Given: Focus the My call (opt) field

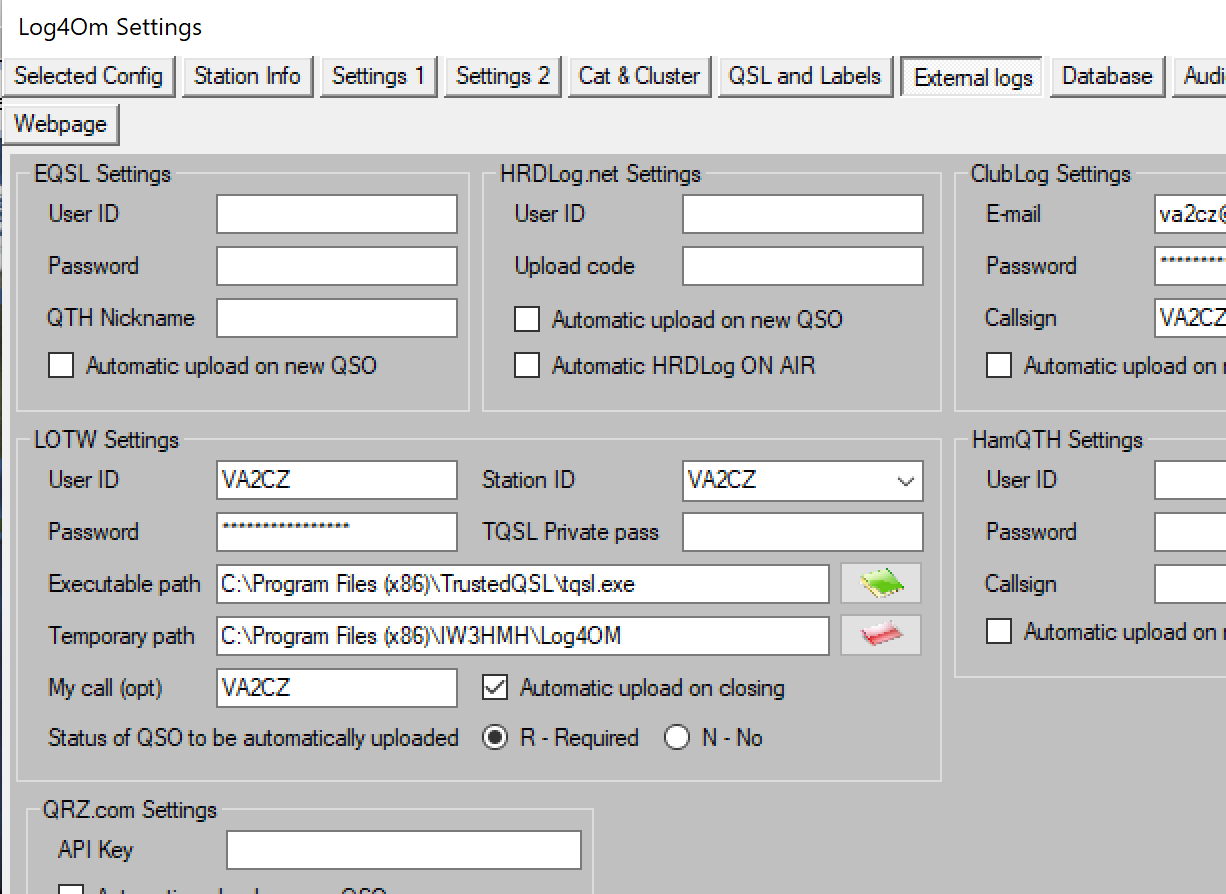Looking at the screenshot, I should 337,688.
